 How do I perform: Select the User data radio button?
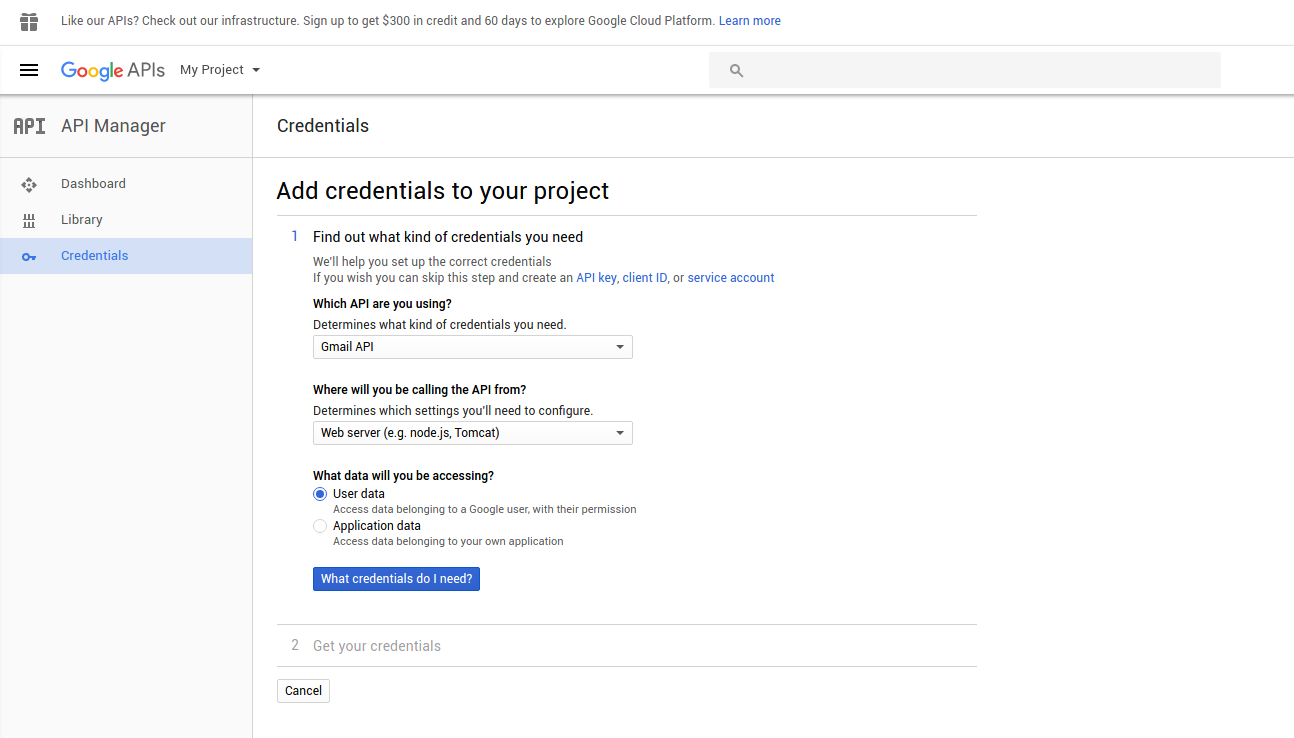click(320, 494)
